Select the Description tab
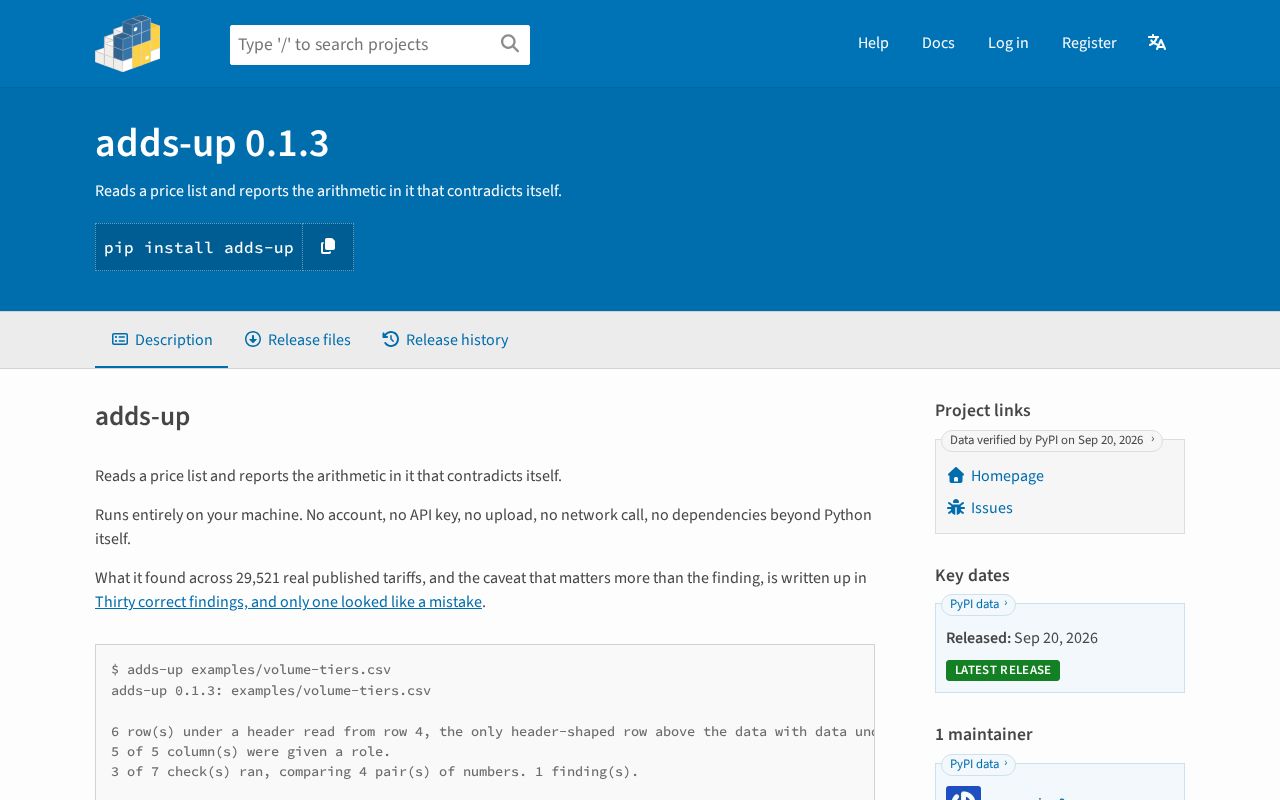 162,340
